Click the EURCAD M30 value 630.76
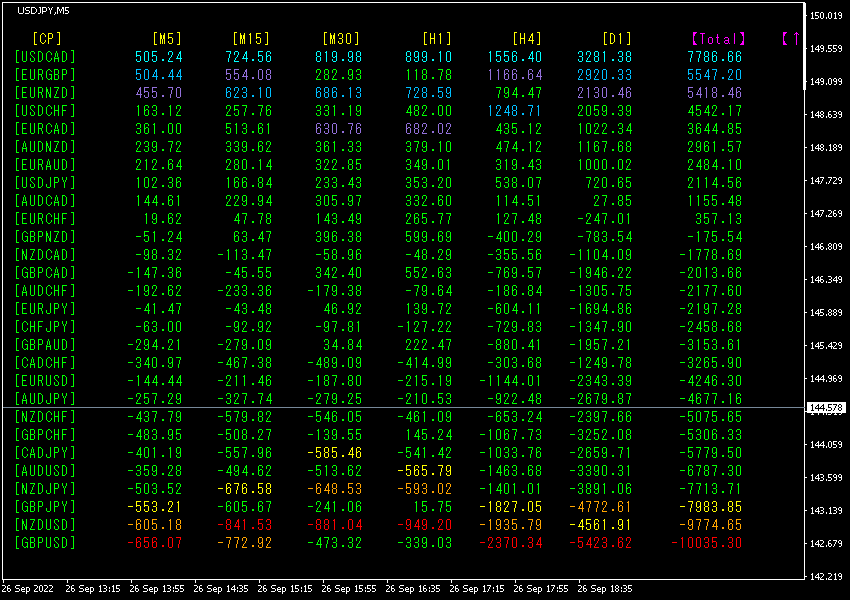Screen dimensions: 850x600 pyautogui.click(x=339, y=129)
